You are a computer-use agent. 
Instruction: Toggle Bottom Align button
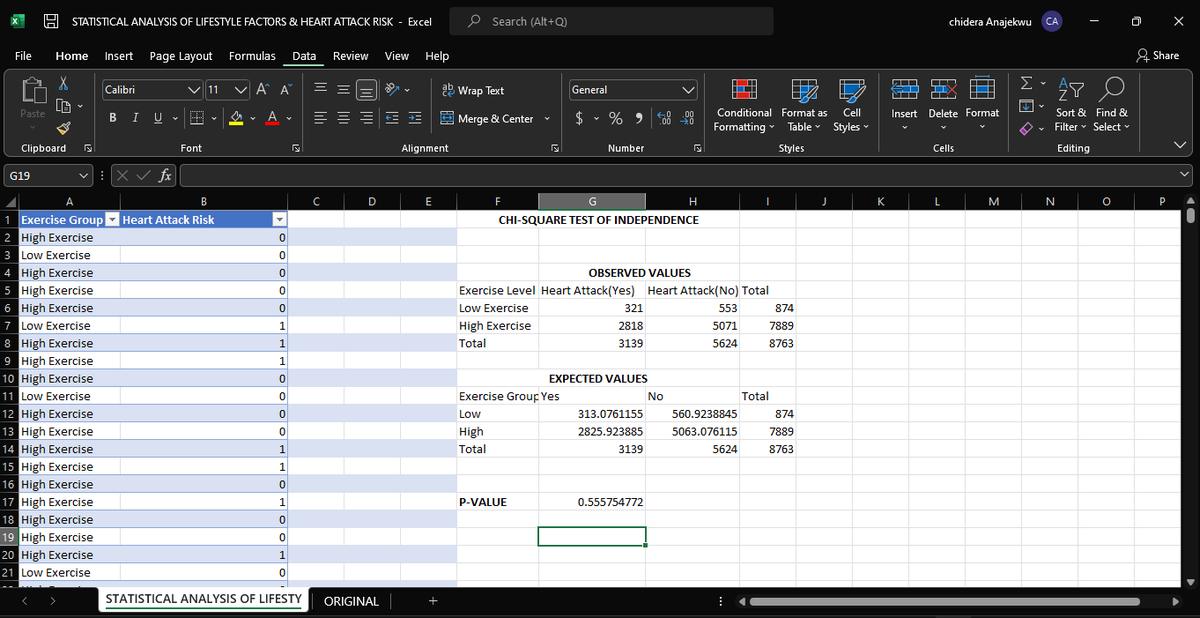tap(368, 90)
